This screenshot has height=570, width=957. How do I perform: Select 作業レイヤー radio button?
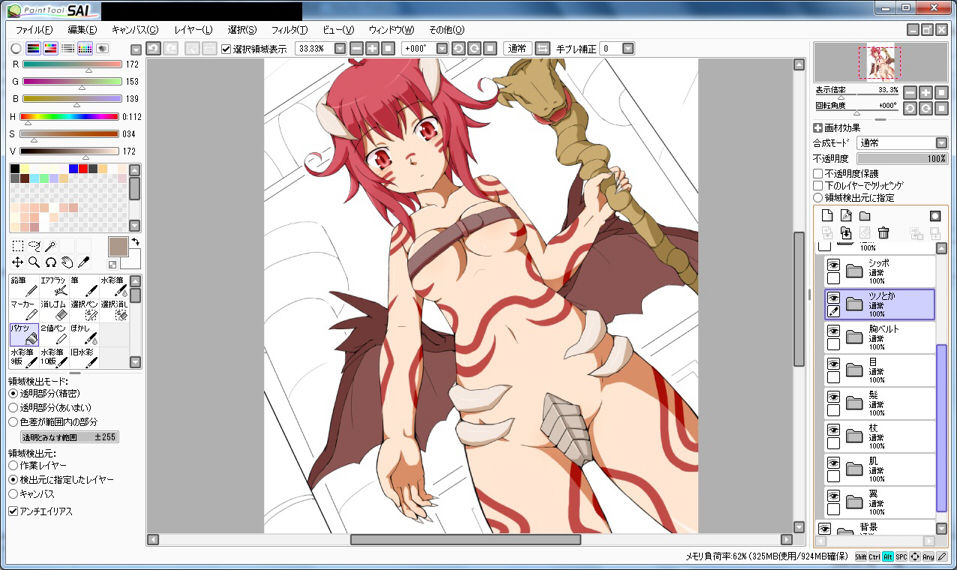(13, 466)
